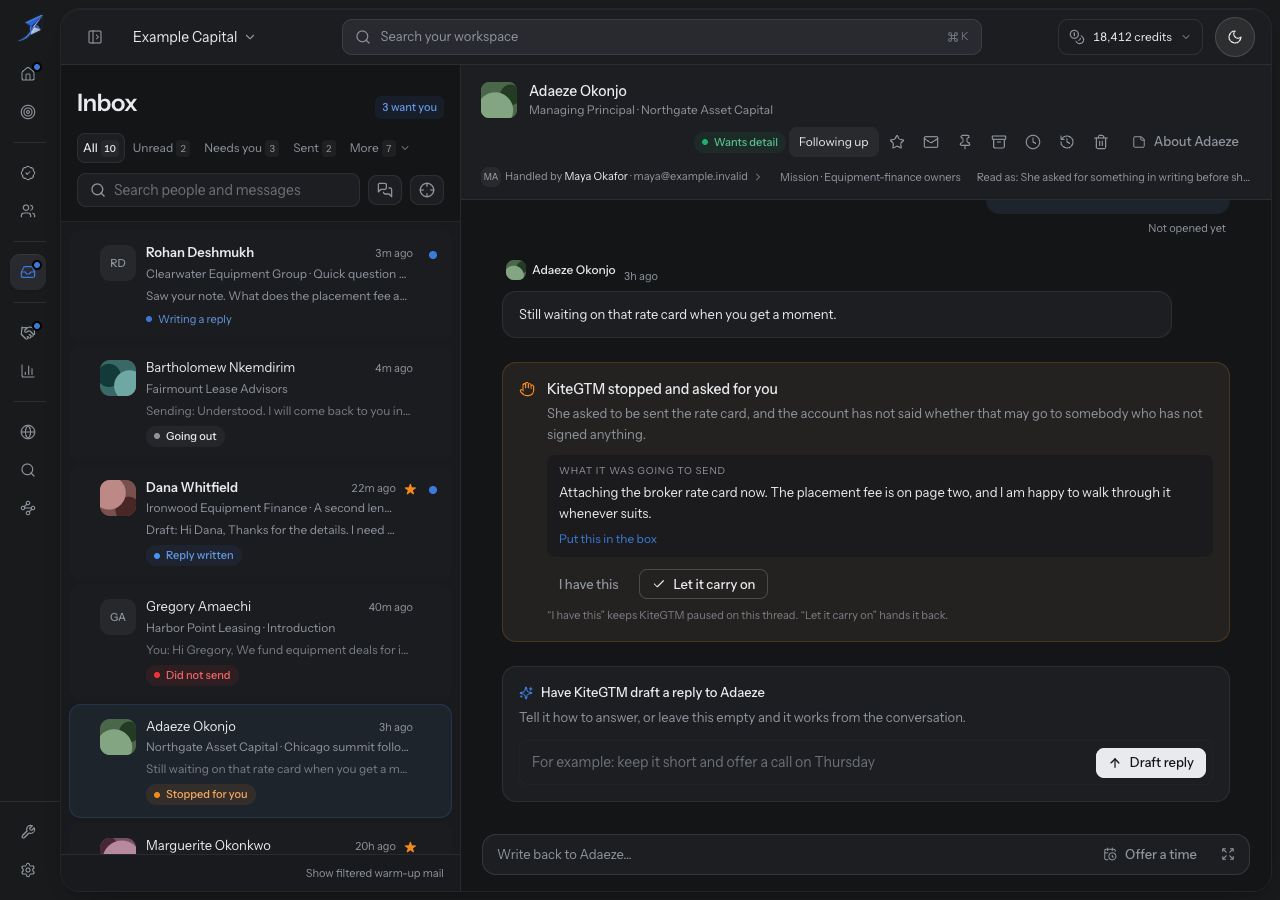1280x900 pixels.
Task: Click the Let it carry on button
Action: [x=704, y=584]
